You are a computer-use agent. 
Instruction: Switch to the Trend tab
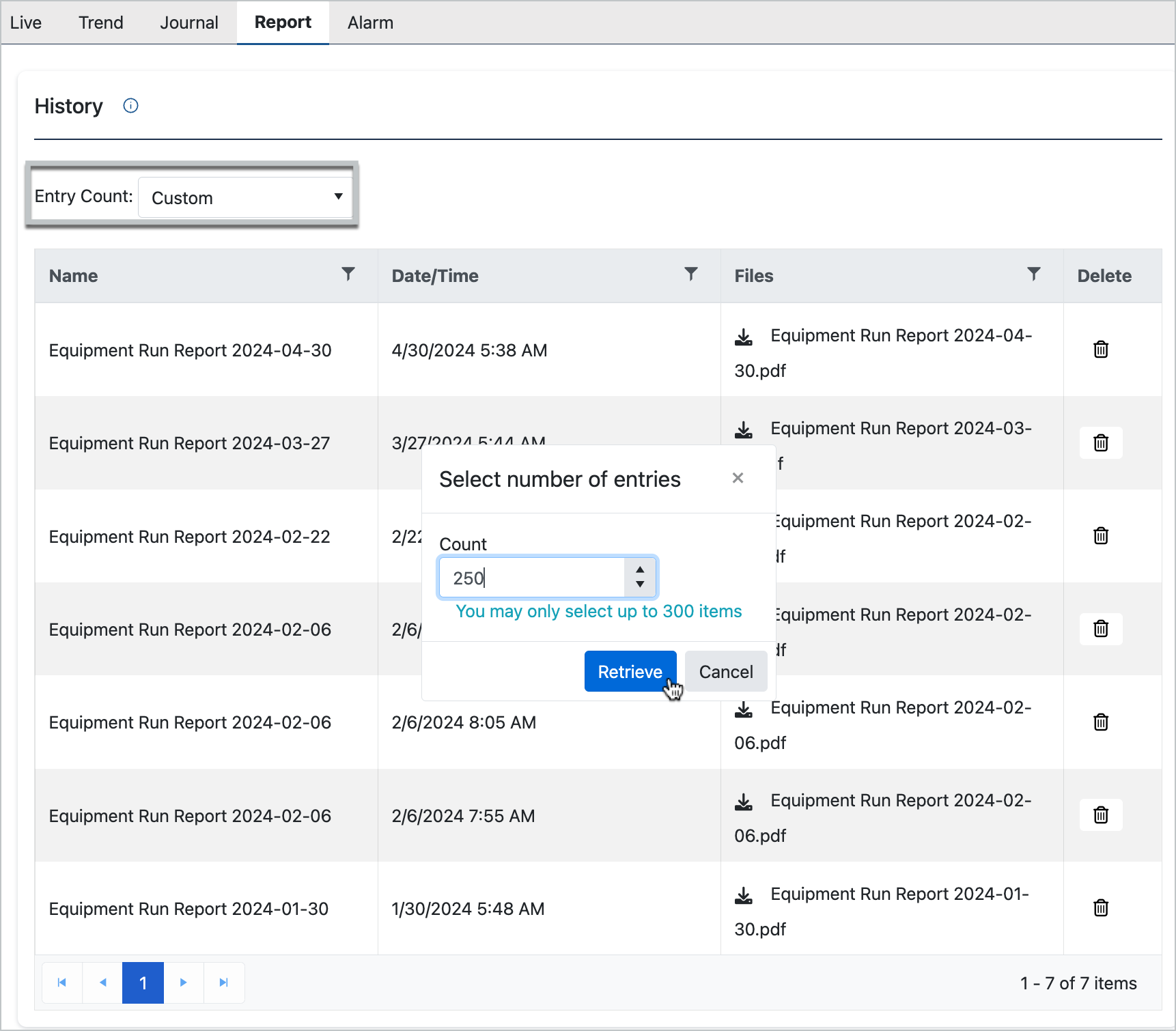pyautogui.click(x=101, y=23)
